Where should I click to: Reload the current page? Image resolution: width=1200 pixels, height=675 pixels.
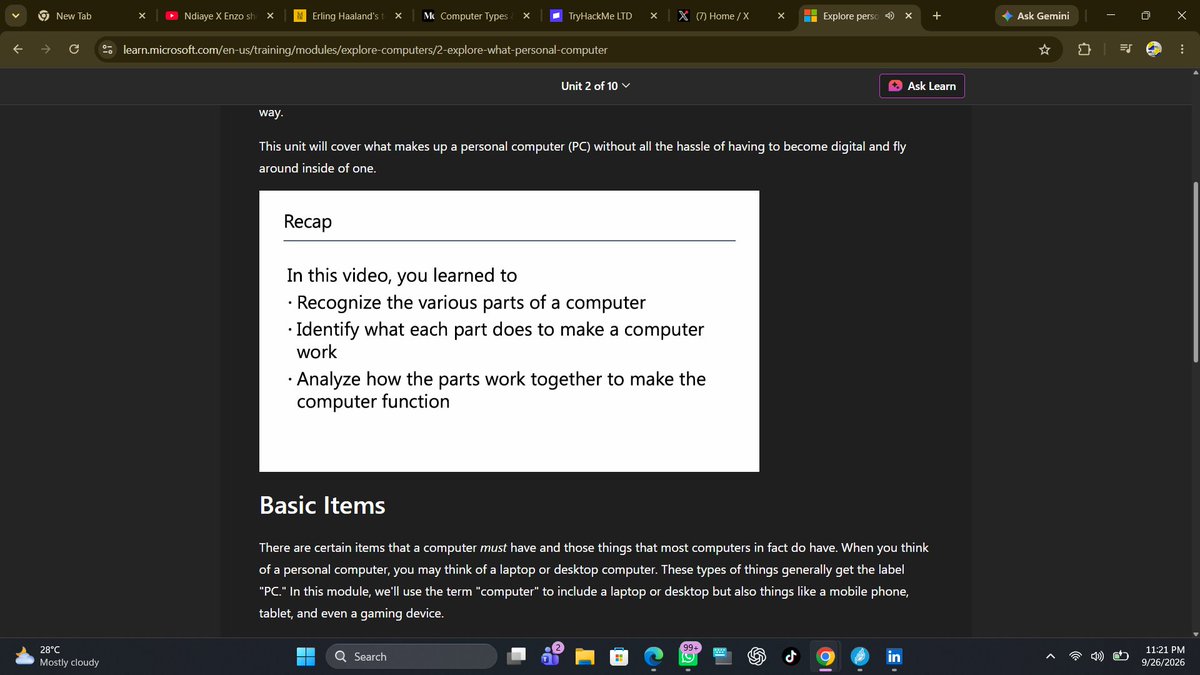74,49
